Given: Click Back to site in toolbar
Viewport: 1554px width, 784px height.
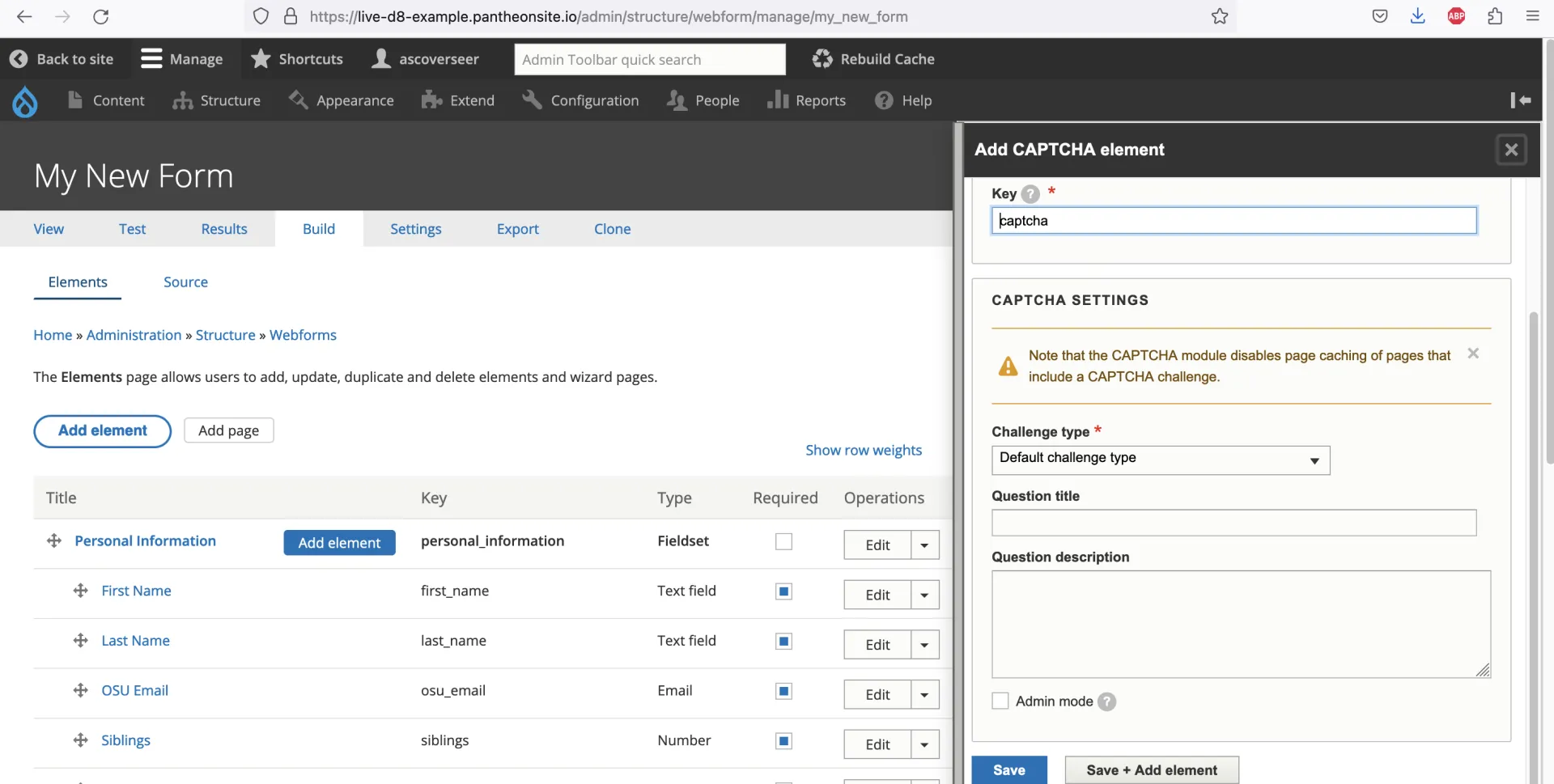Looking at the screenshot, I should tap(62, 59).
